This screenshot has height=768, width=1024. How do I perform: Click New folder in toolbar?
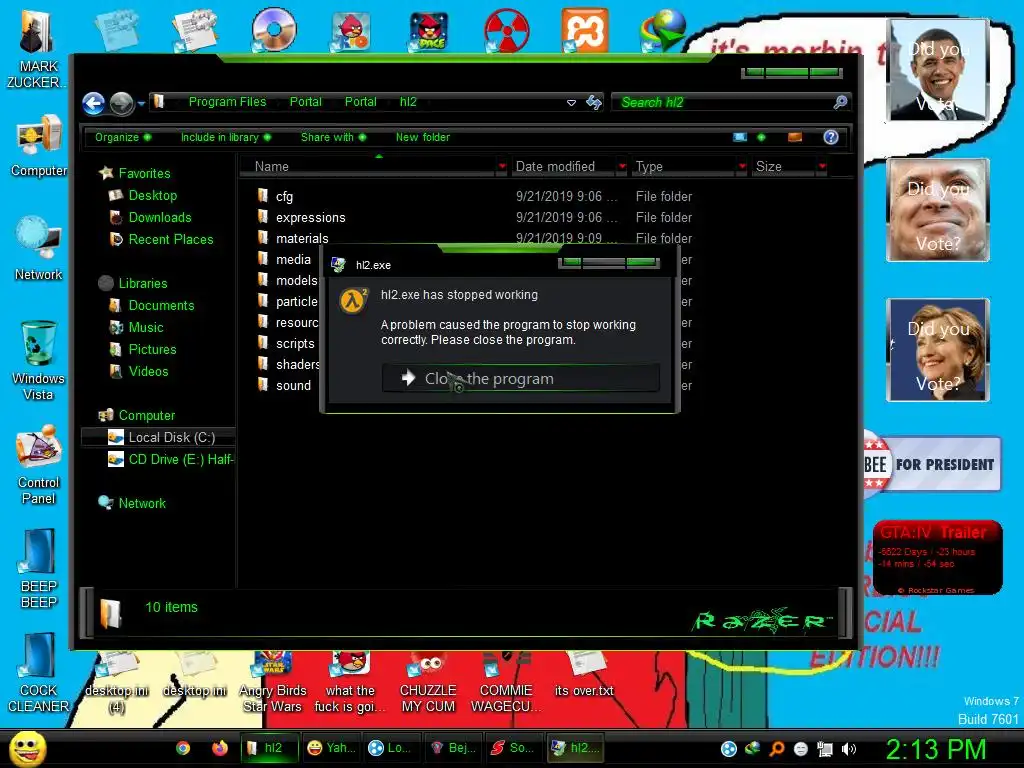(x=423, y=137)
